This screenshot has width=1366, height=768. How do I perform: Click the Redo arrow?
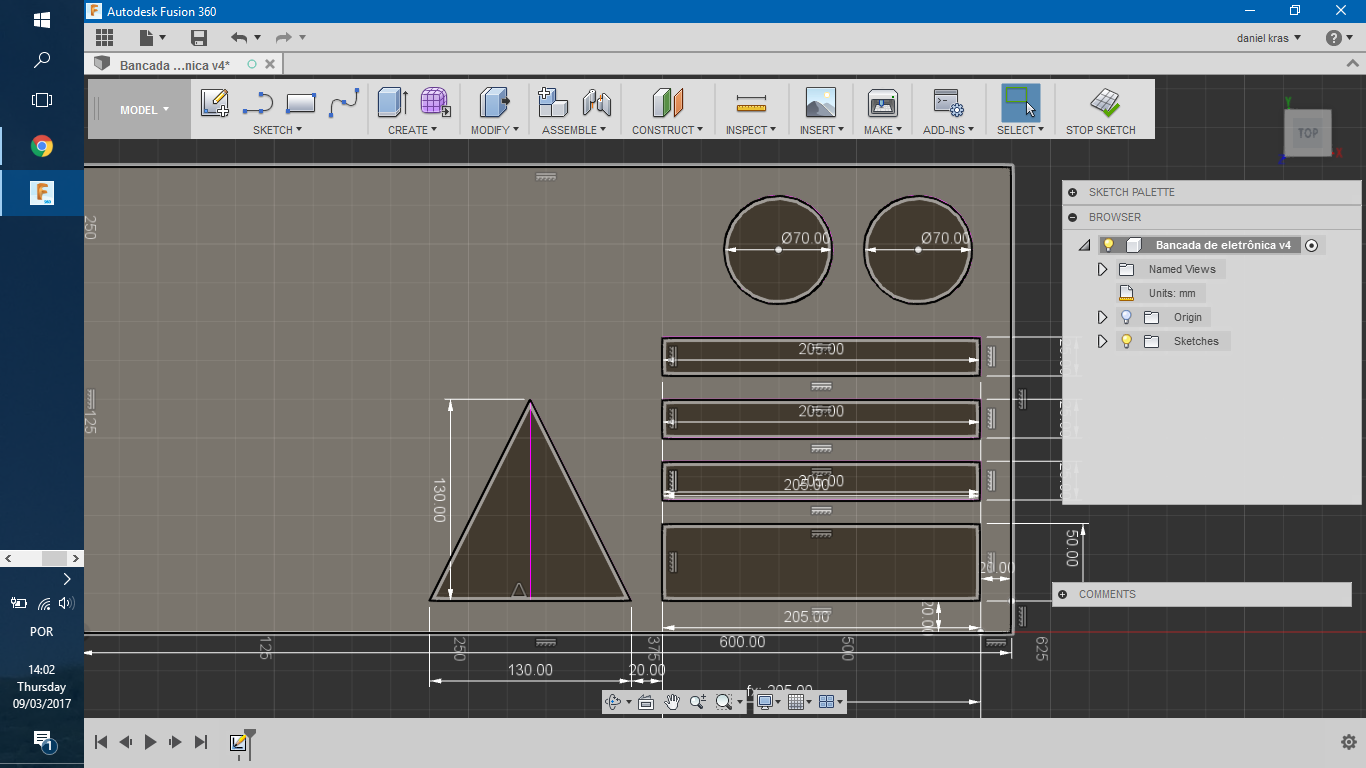point(284,38)
